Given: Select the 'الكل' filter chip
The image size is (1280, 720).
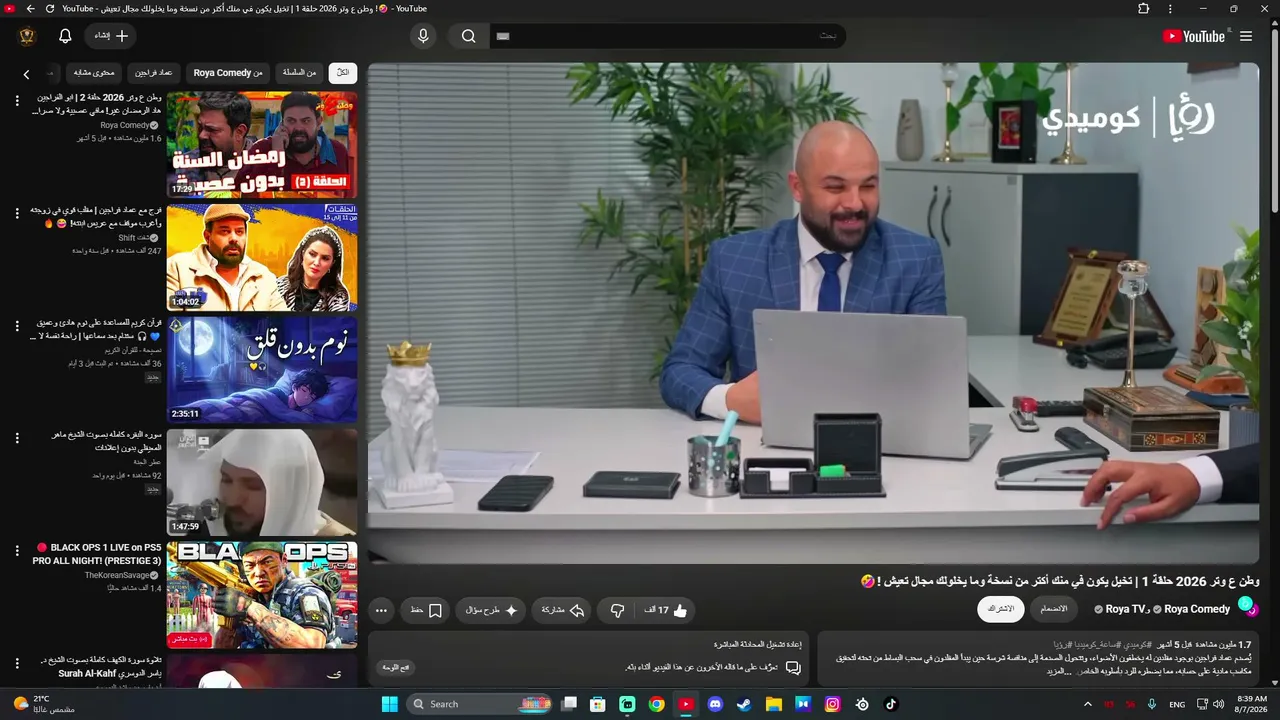Looking at the screenshot, I should 343,73.
